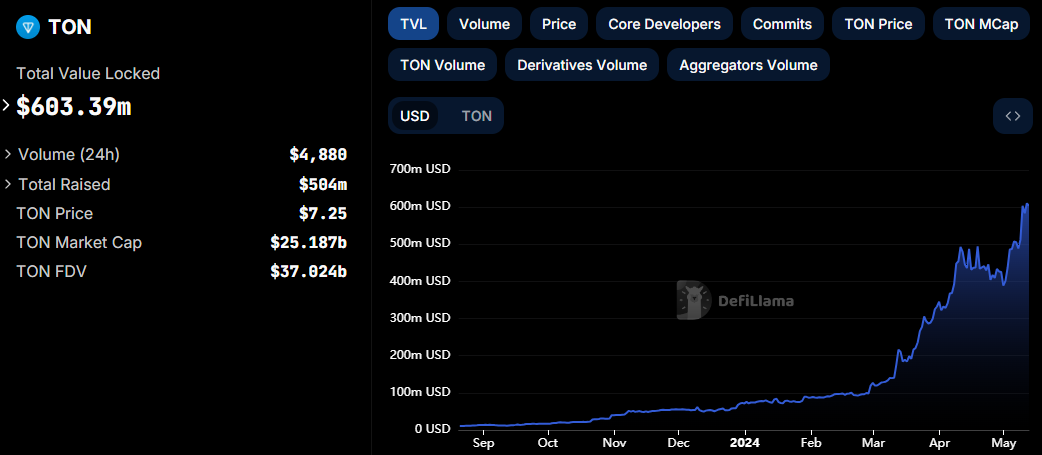This screenshot has height=455, width=1042.
Task: Click the 500m USD axis label
Action: click(x=419, y=244)
